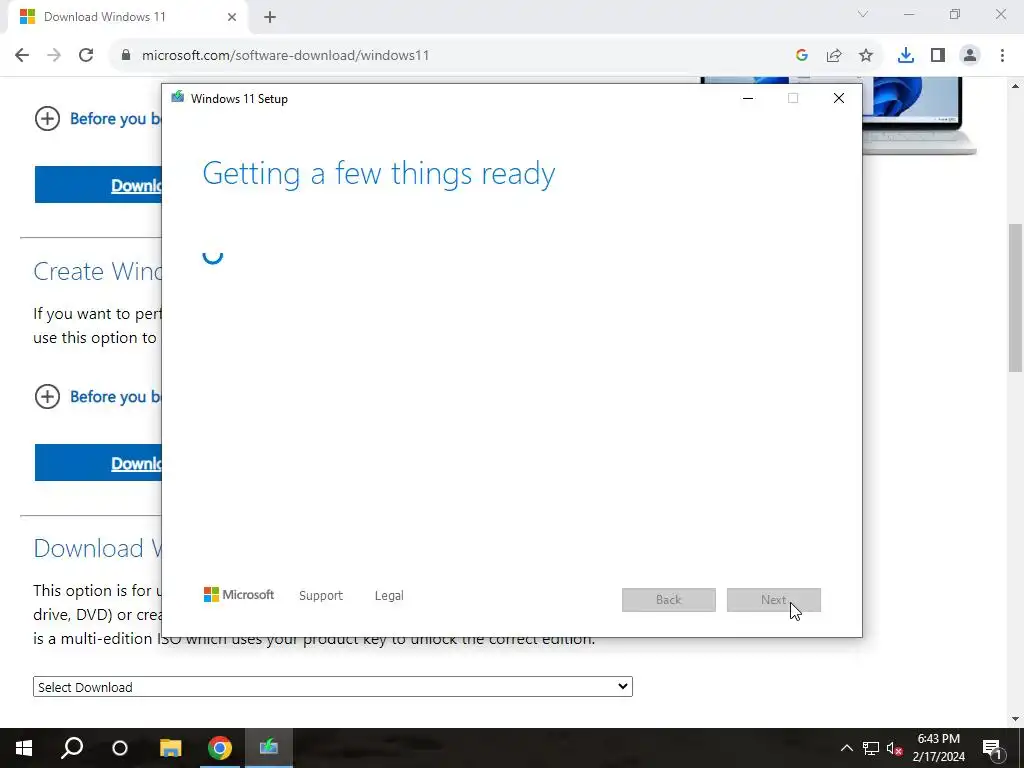
Task: Reload the Microsoft download page
Action: 86,56
